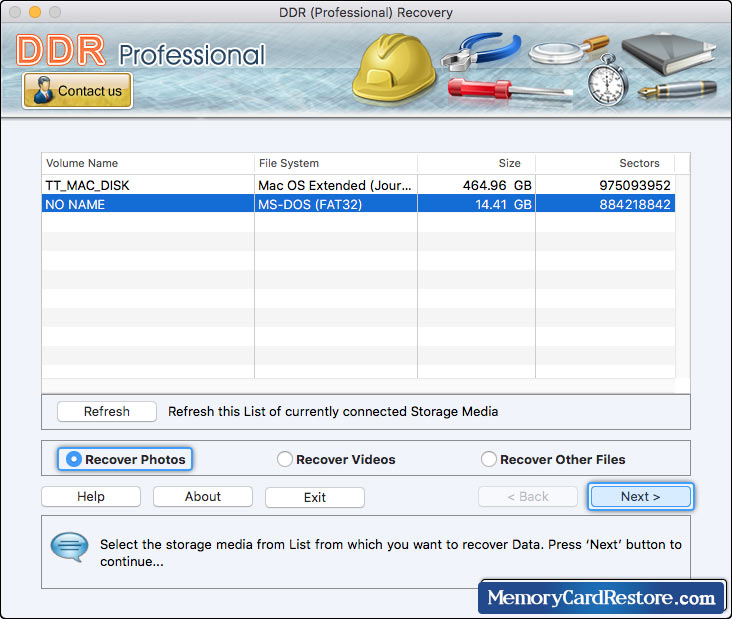Viewport: 732px width, 619px height.
Task: Open the Help button
Action: coord(91,497)
